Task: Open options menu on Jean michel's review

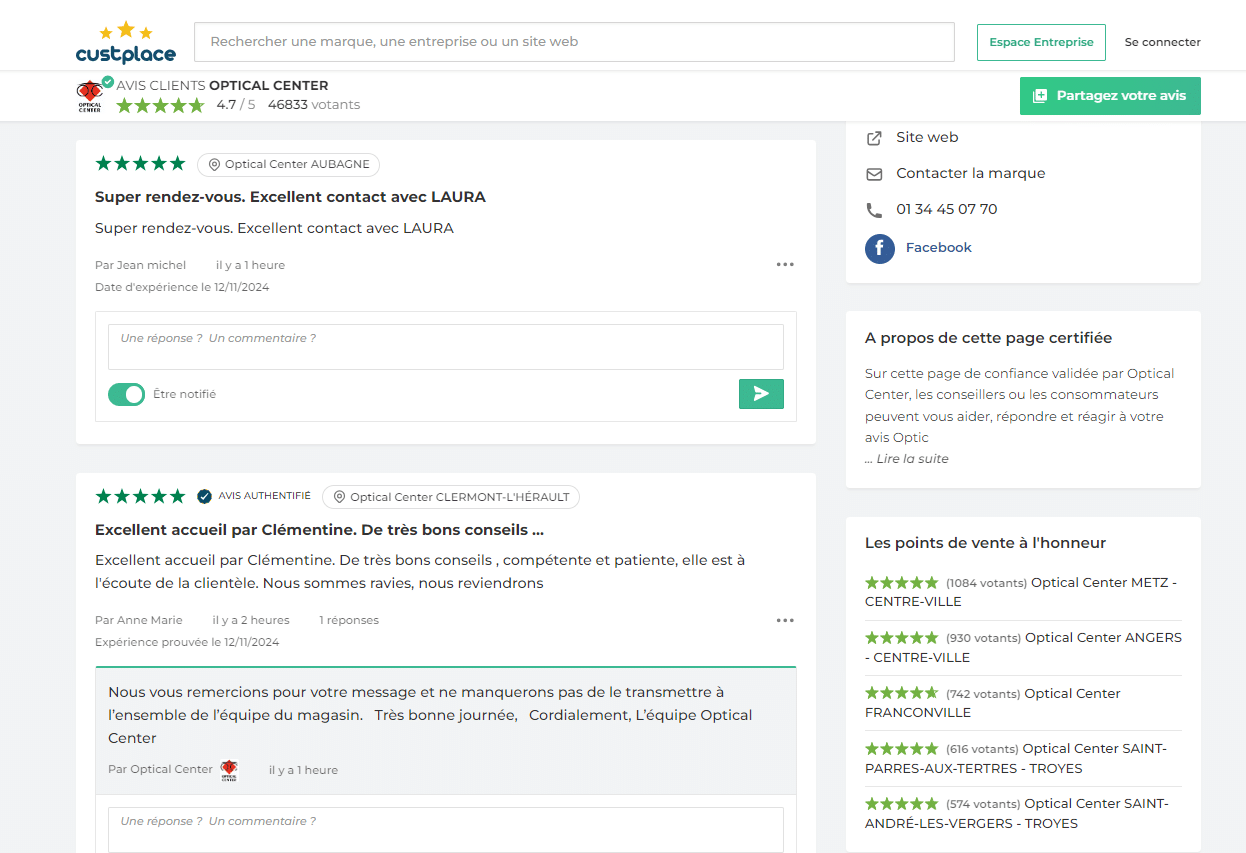Action: coord(785,264)
